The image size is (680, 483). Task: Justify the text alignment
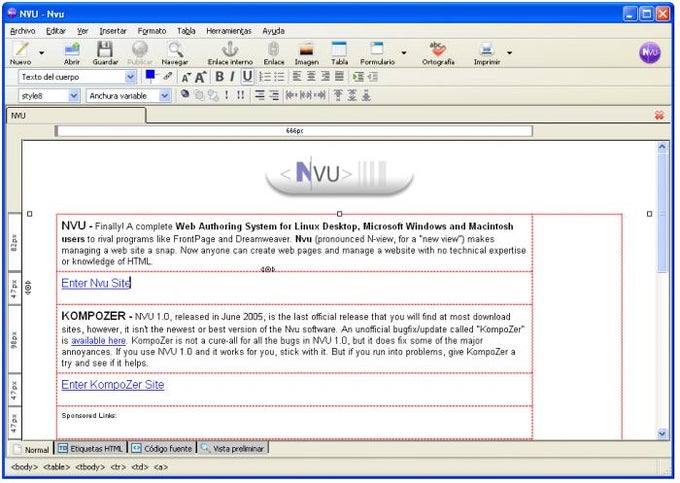339,77
